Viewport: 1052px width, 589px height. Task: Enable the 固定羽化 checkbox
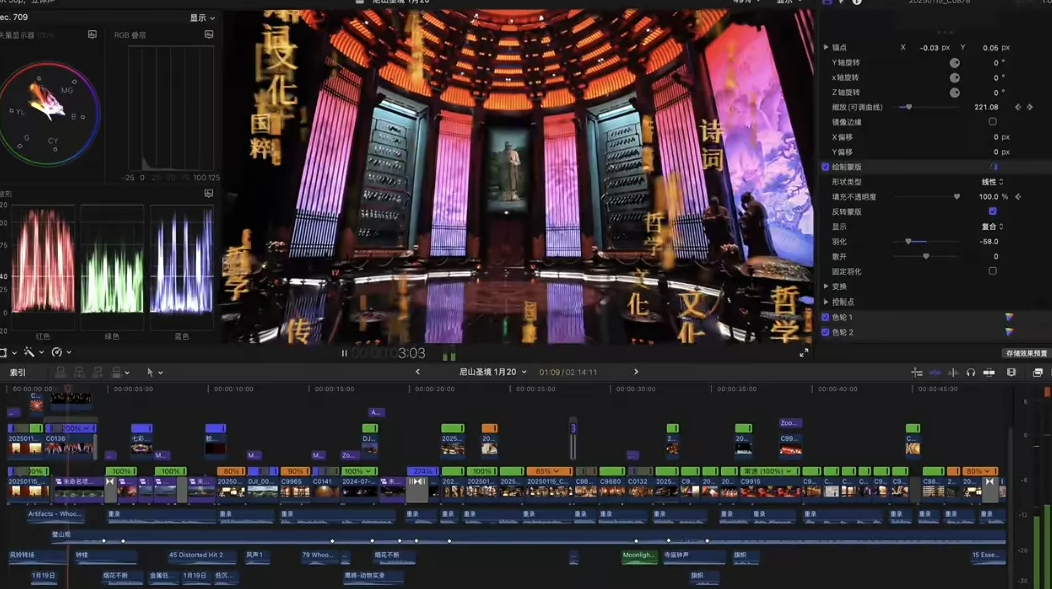tap(992, 271)
